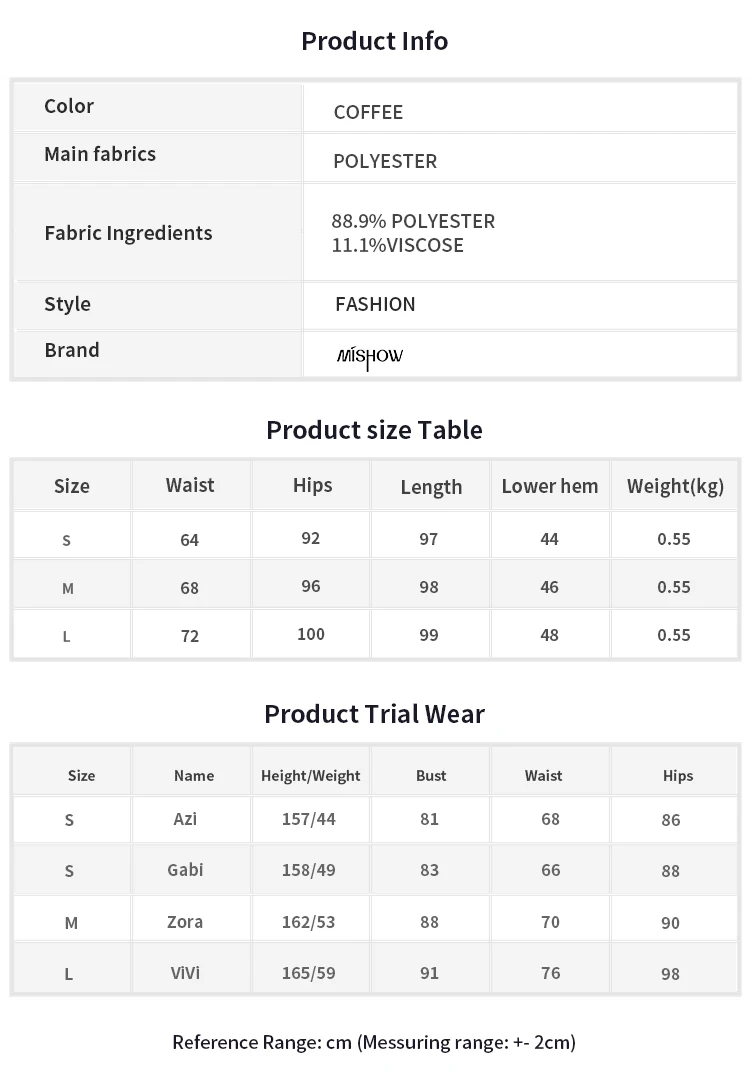The width and height of the screenshot is (750, 1082).
Task: Click the Product size Table heading
Action: 375,431
